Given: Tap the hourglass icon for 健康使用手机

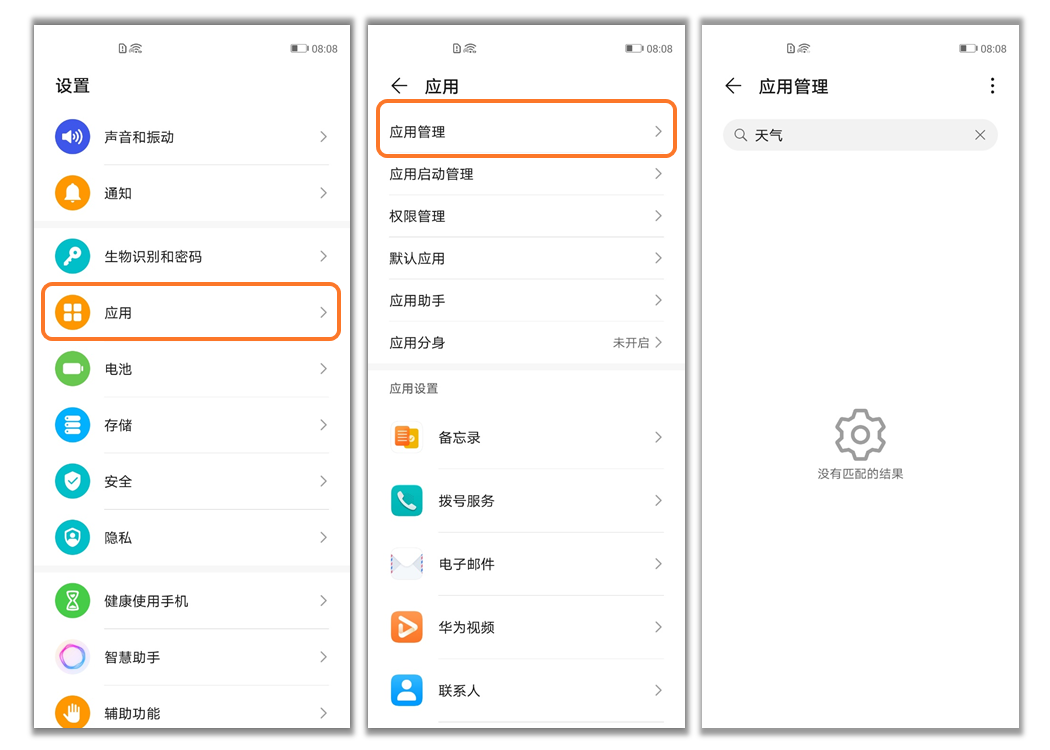Looking at the screenshot, I should click(72, 600).
